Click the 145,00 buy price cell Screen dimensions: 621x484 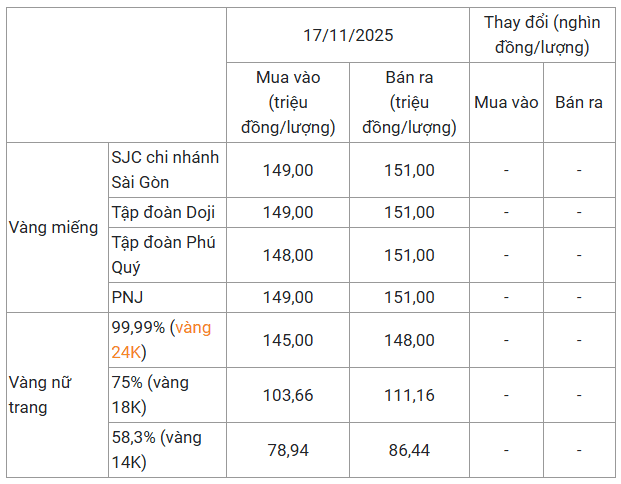click(288, 340)
